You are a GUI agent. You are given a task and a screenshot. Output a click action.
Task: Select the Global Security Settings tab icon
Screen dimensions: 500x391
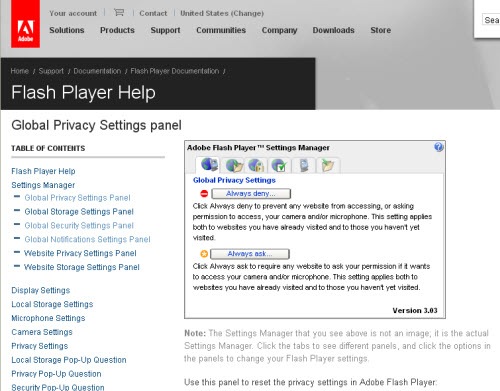pos(256,165)
